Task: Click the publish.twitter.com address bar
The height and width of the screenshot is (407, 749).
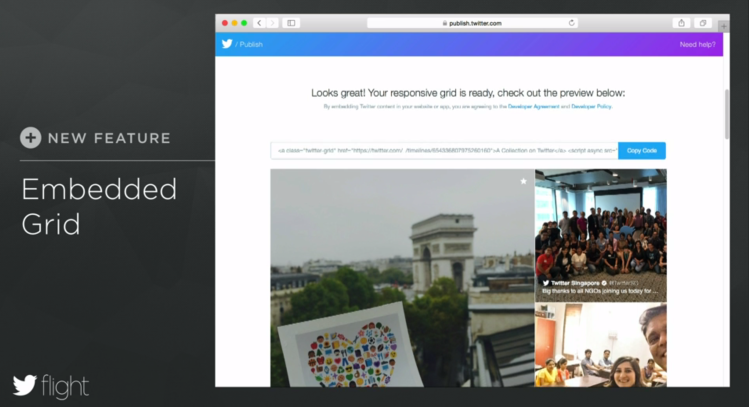Action: [x=472, y=23]
